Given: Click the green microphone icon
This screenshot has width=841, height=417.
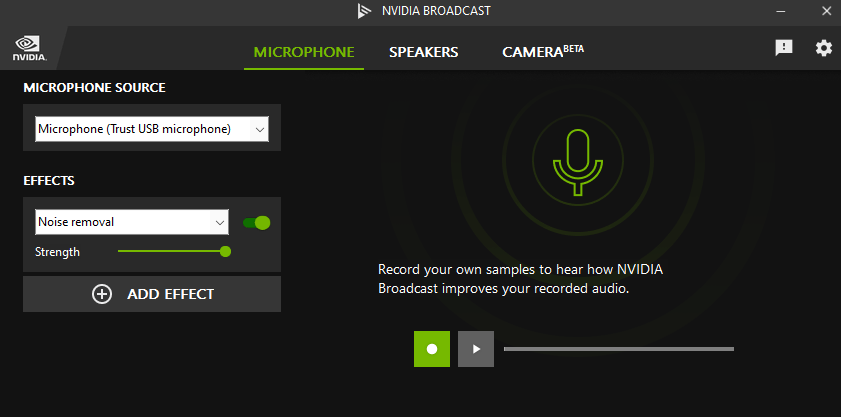Looking at the screenshot, I should (x=578, y=162).
